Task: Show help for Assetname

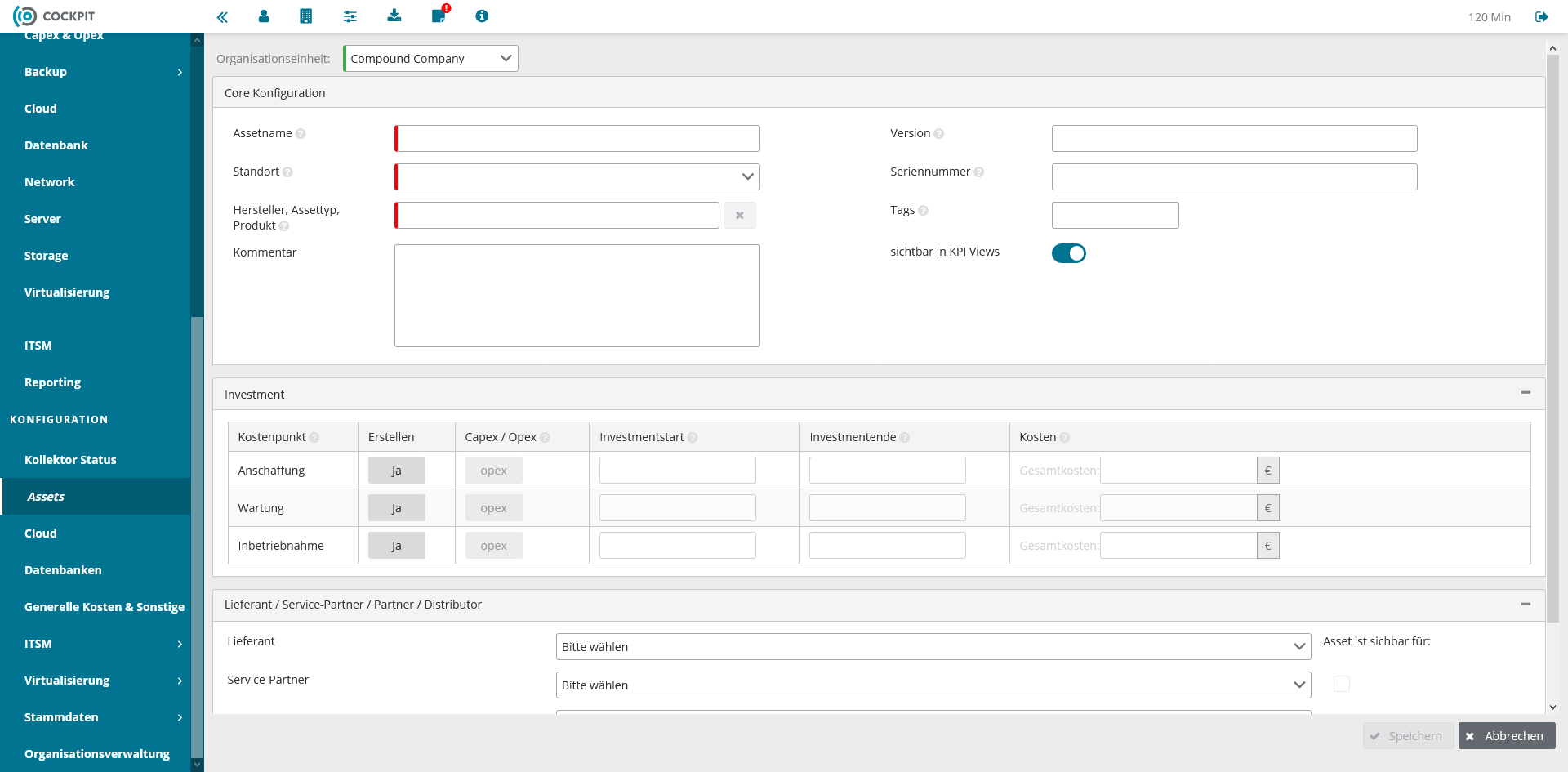Action: pos(301,134)
